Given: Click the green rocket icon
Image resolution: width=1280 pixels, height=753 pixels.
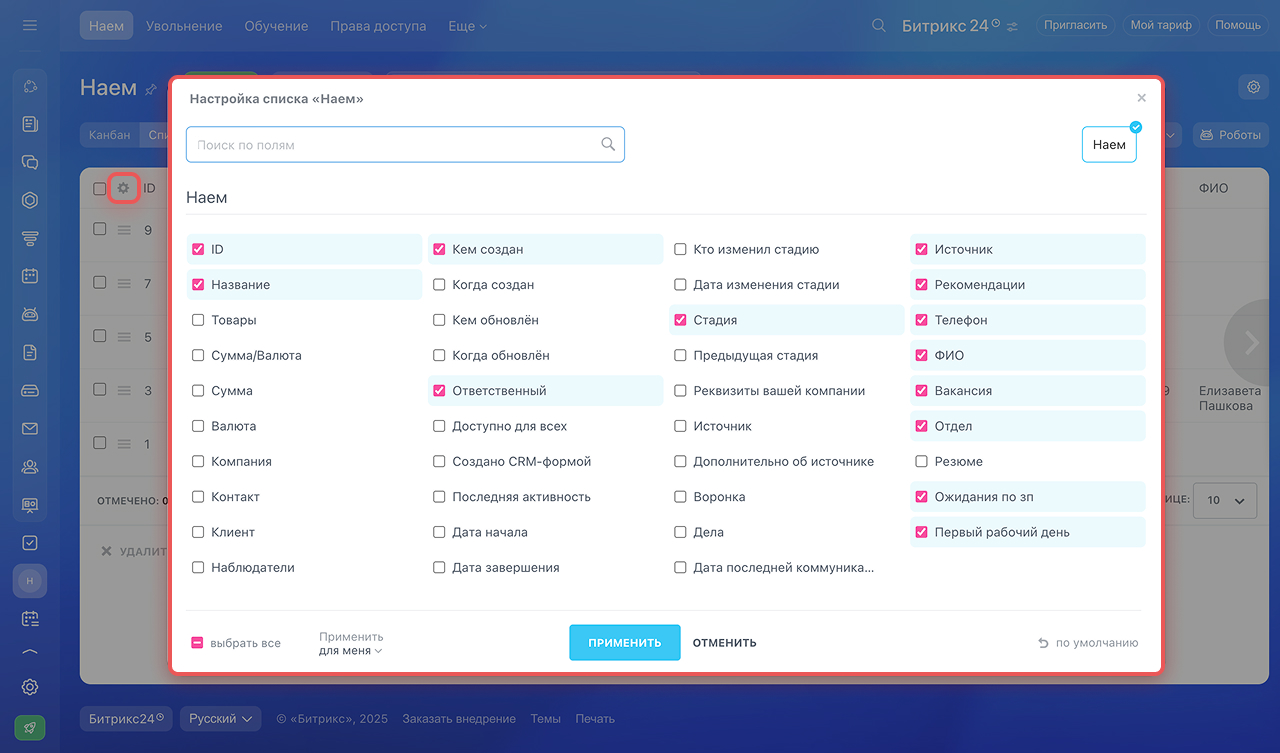Looking at the screenshot, I should coord(30,728).
